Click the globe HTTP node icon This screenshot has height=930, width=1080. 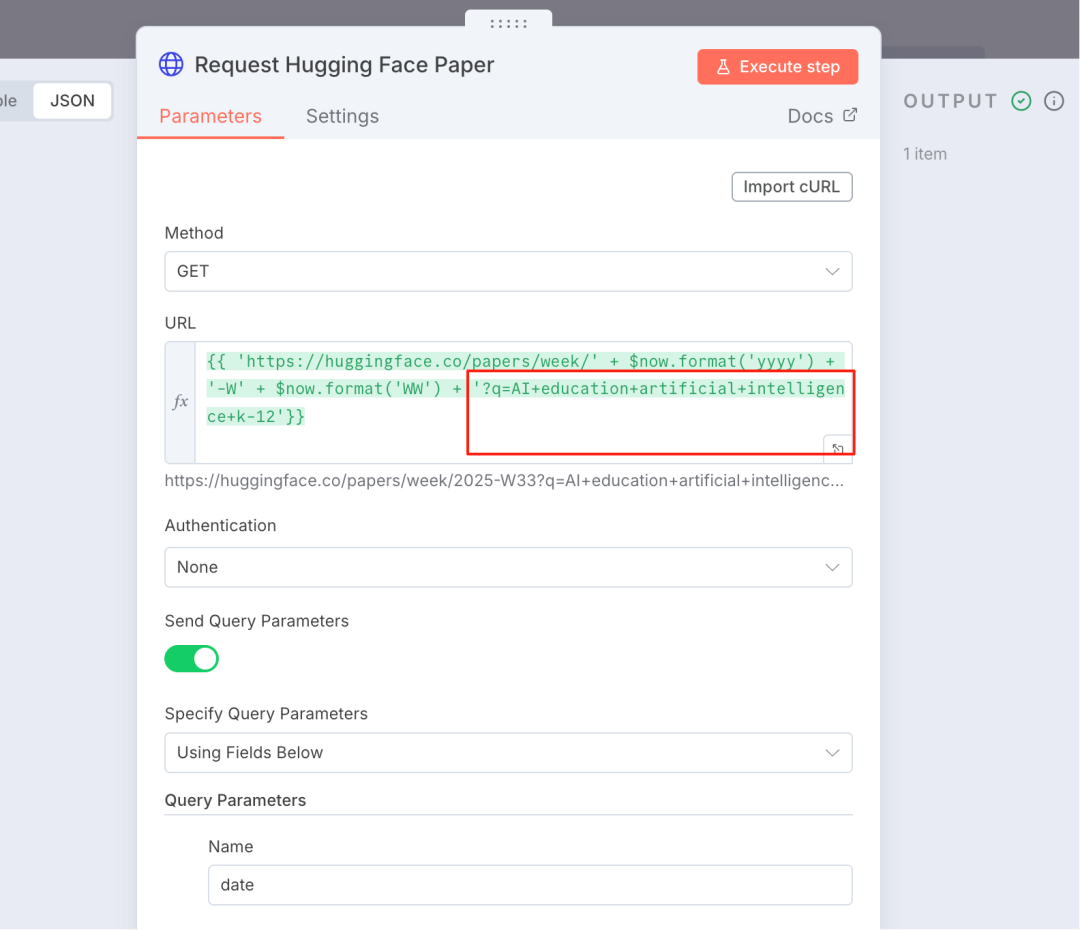(x=172, y=65)
